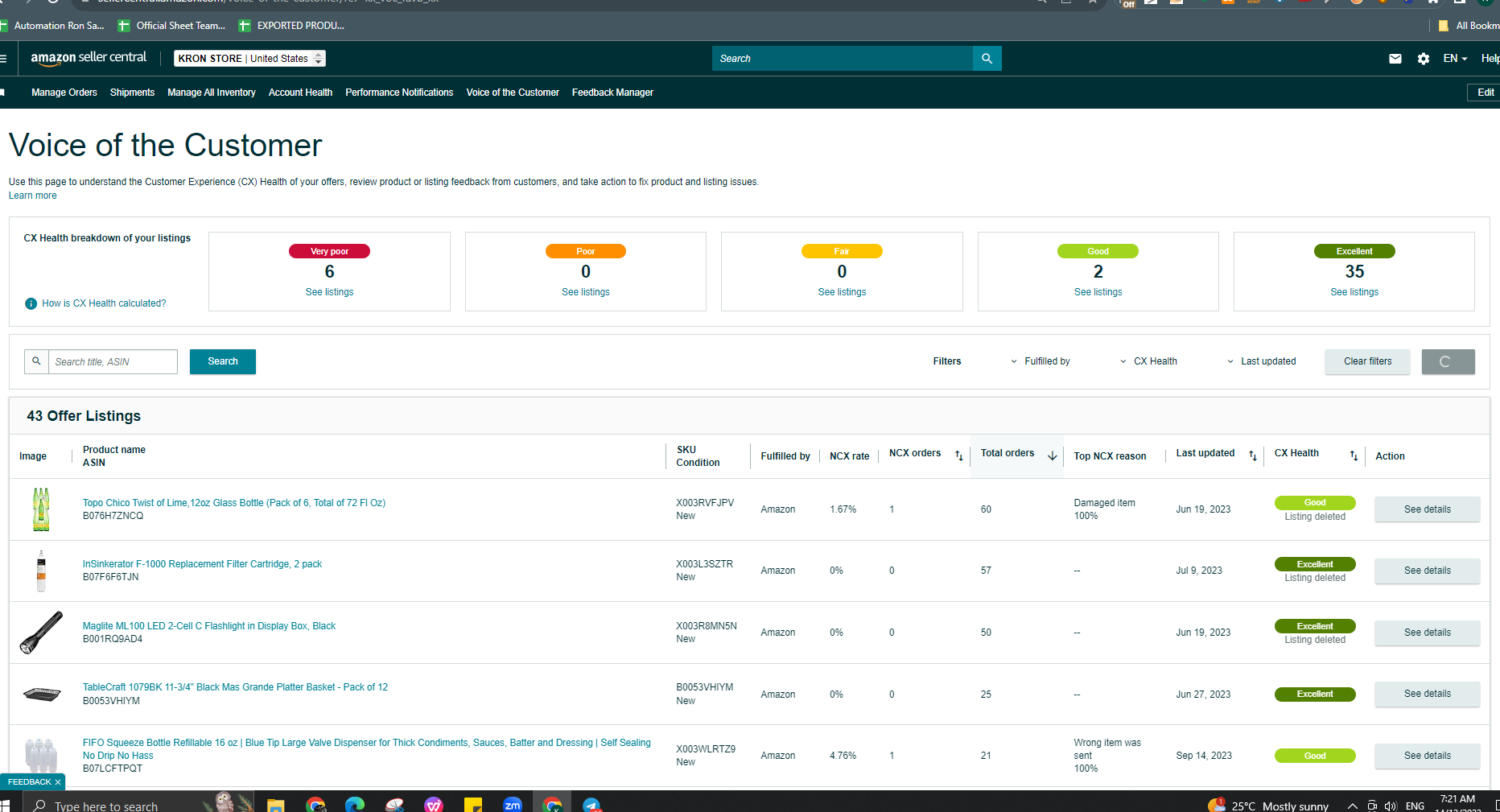Click the Edit button in navigation bar

coord(1486,93)
